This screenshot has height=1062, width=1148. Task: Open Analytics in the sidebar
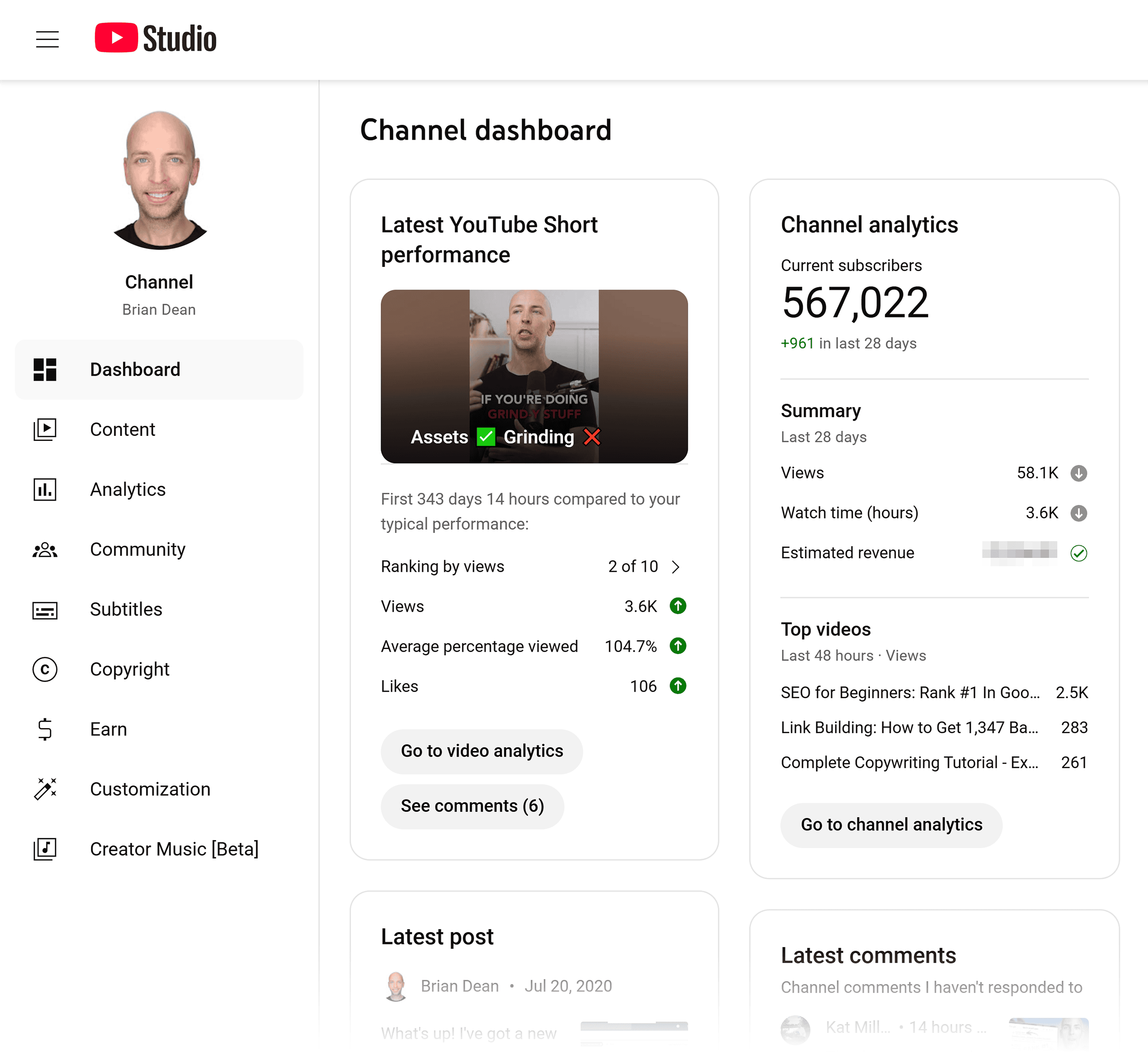tap(159, 489)
